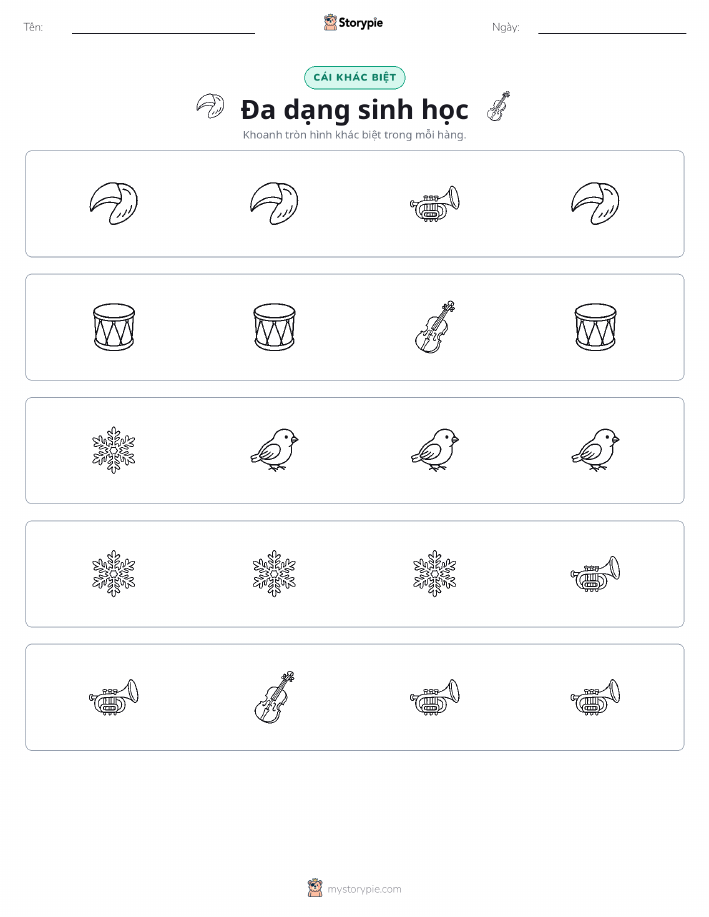
Task: Select the violin among the drums
Action: point(435,327)
